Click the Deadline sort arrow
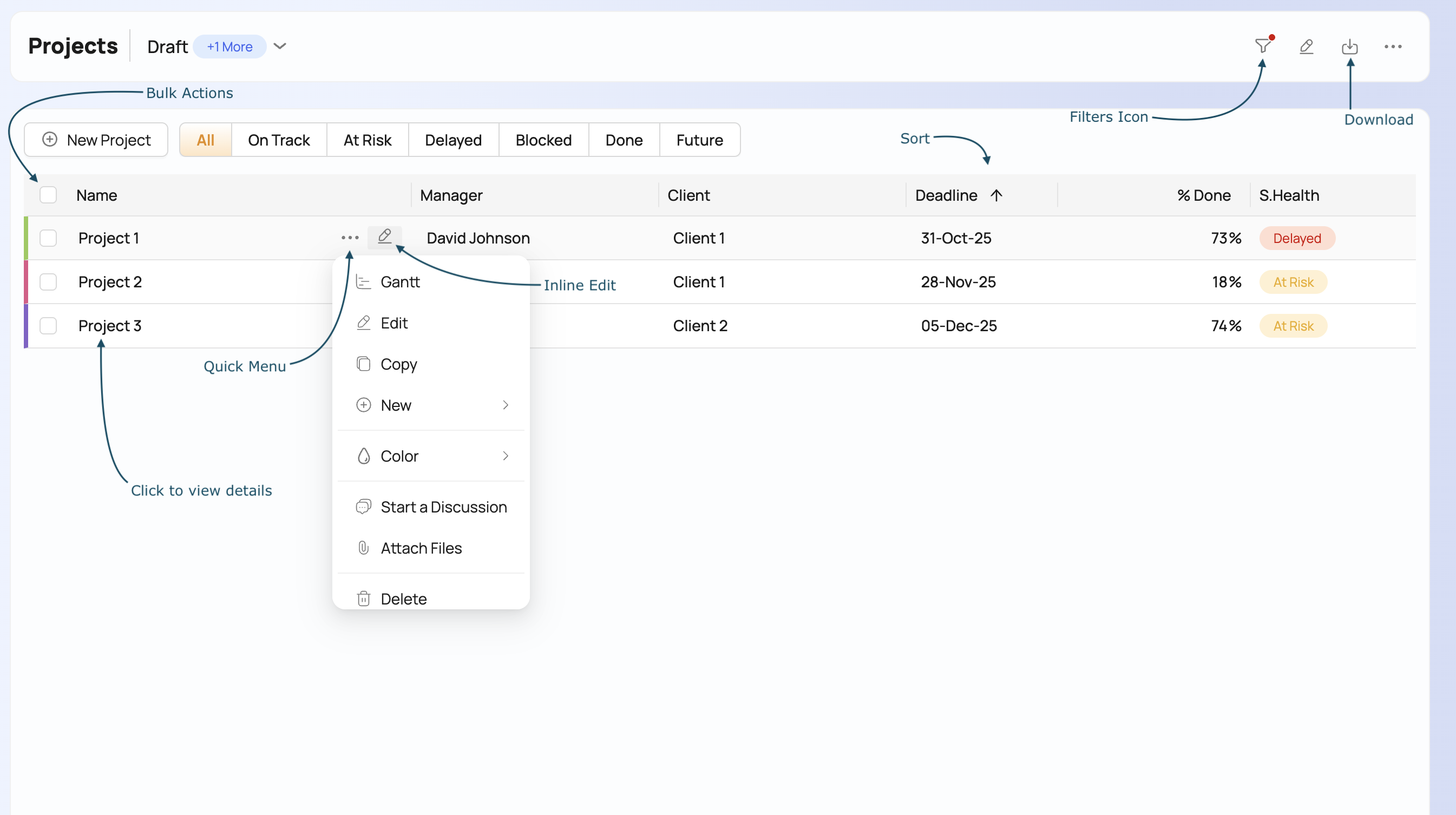This screenshot has height=815, width=1456. (996, 195)
